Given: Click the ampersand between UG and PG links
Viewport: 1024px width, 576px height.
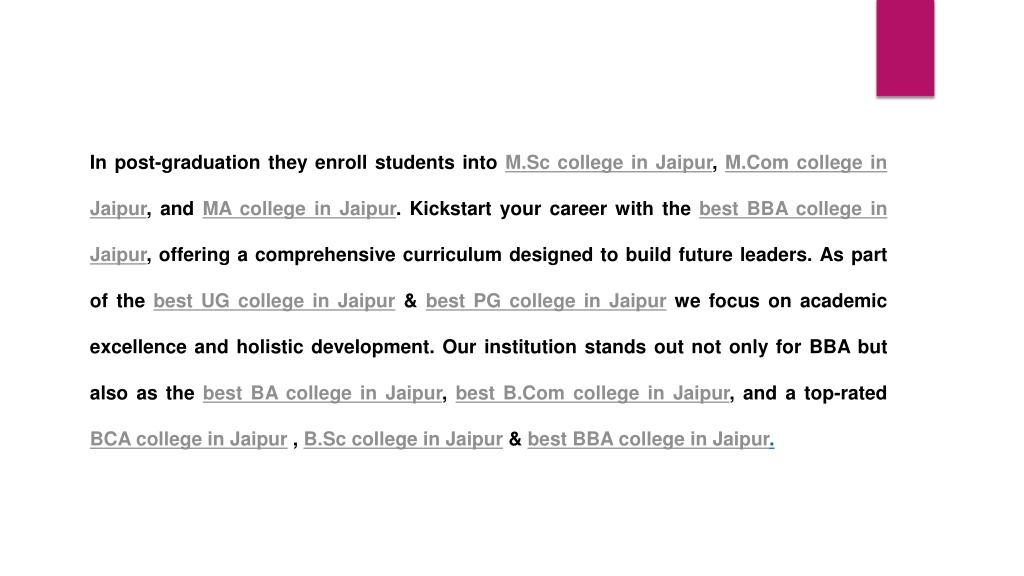Looking at the screenshot, I should [x=410, y=301].
